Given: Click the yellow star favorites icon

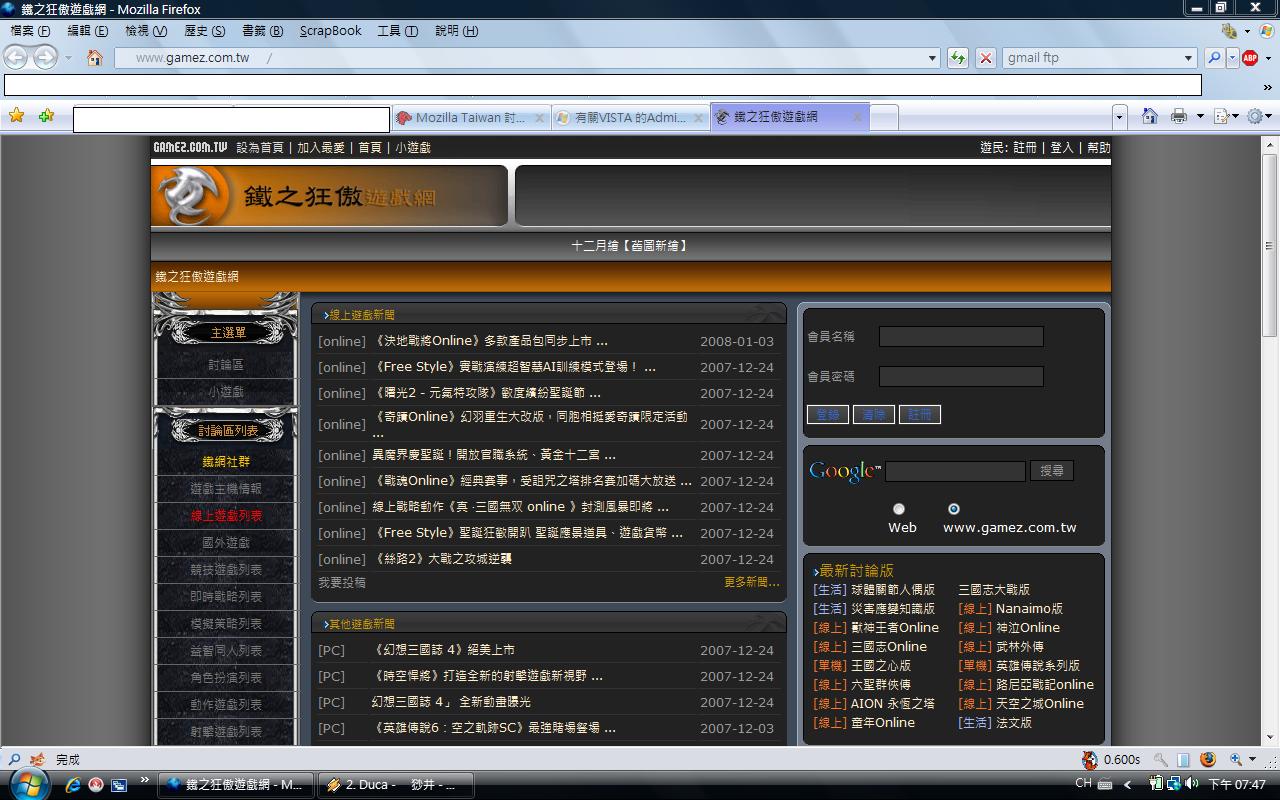Looking at the screenshot, I should click(17, 116).
